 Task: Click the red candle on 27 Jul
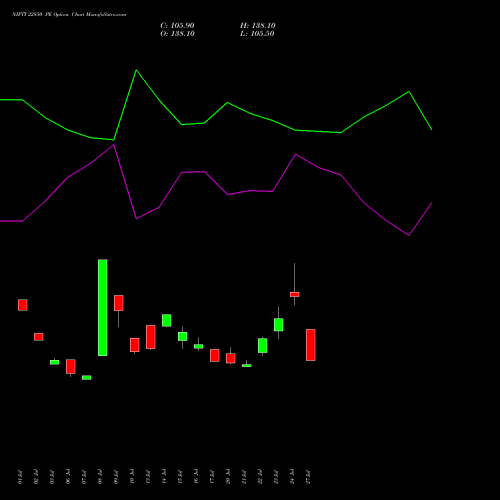coord(311,345)
